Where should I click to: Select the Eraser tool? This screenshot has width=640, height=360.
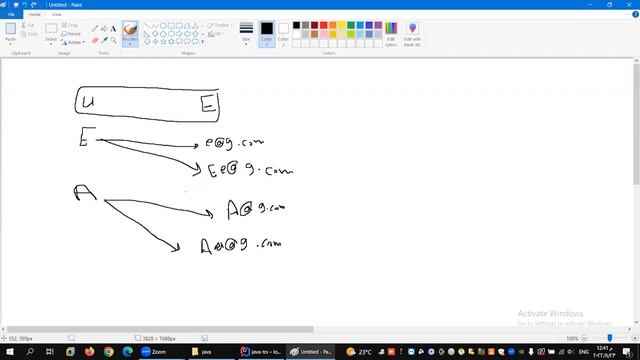pyautogui.click(x=95, y=40)
